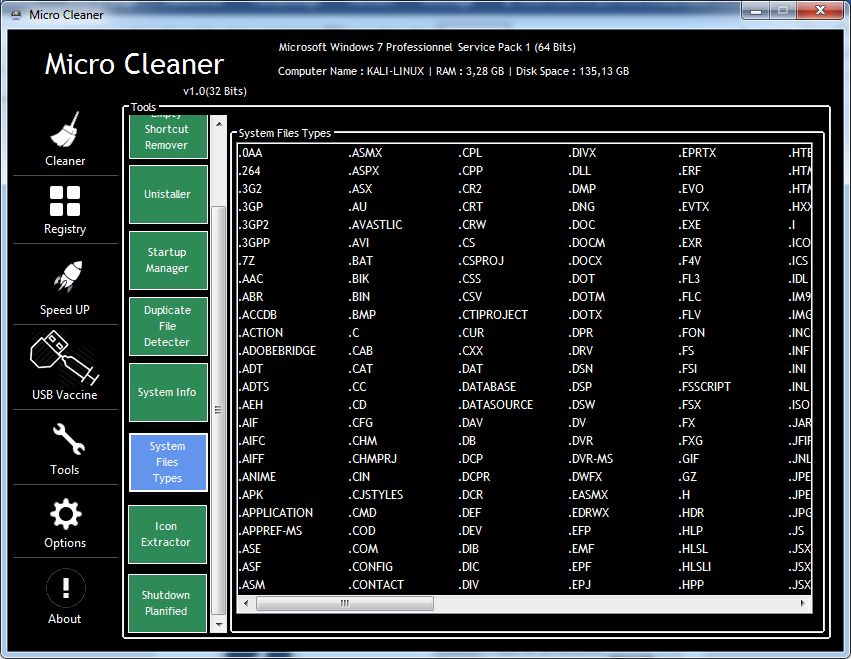Select the .AVASTLIC file type

375,225
